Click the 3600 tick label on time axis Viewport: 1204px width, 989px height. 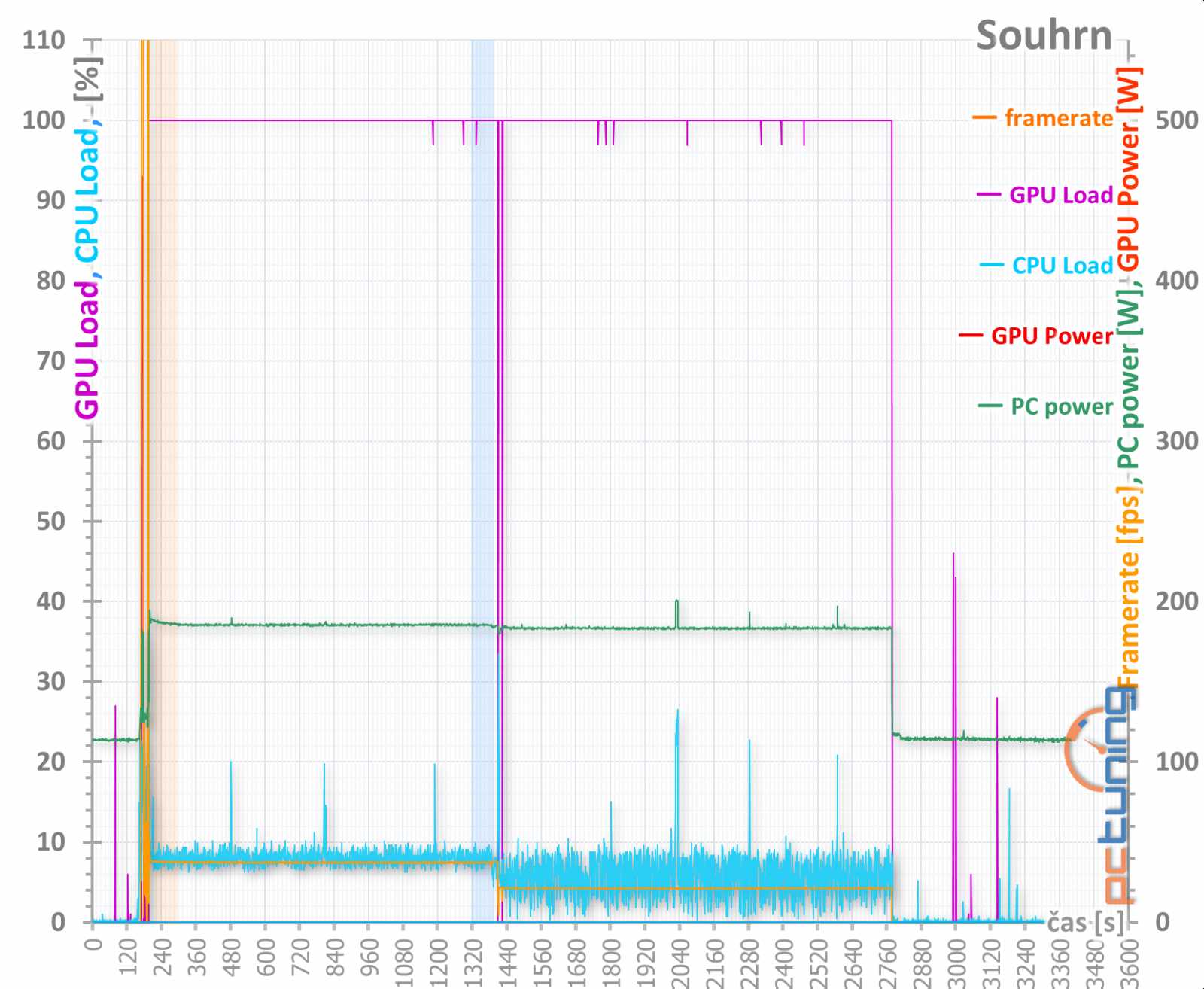[x=1129, y=963]
